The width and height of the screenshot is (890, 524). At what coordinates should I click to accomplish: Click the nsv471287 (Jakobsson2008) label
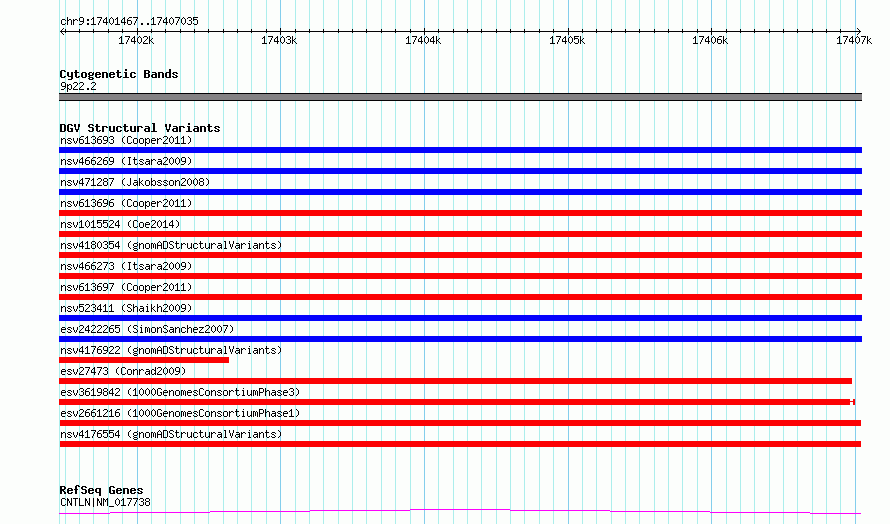point(135,182)
